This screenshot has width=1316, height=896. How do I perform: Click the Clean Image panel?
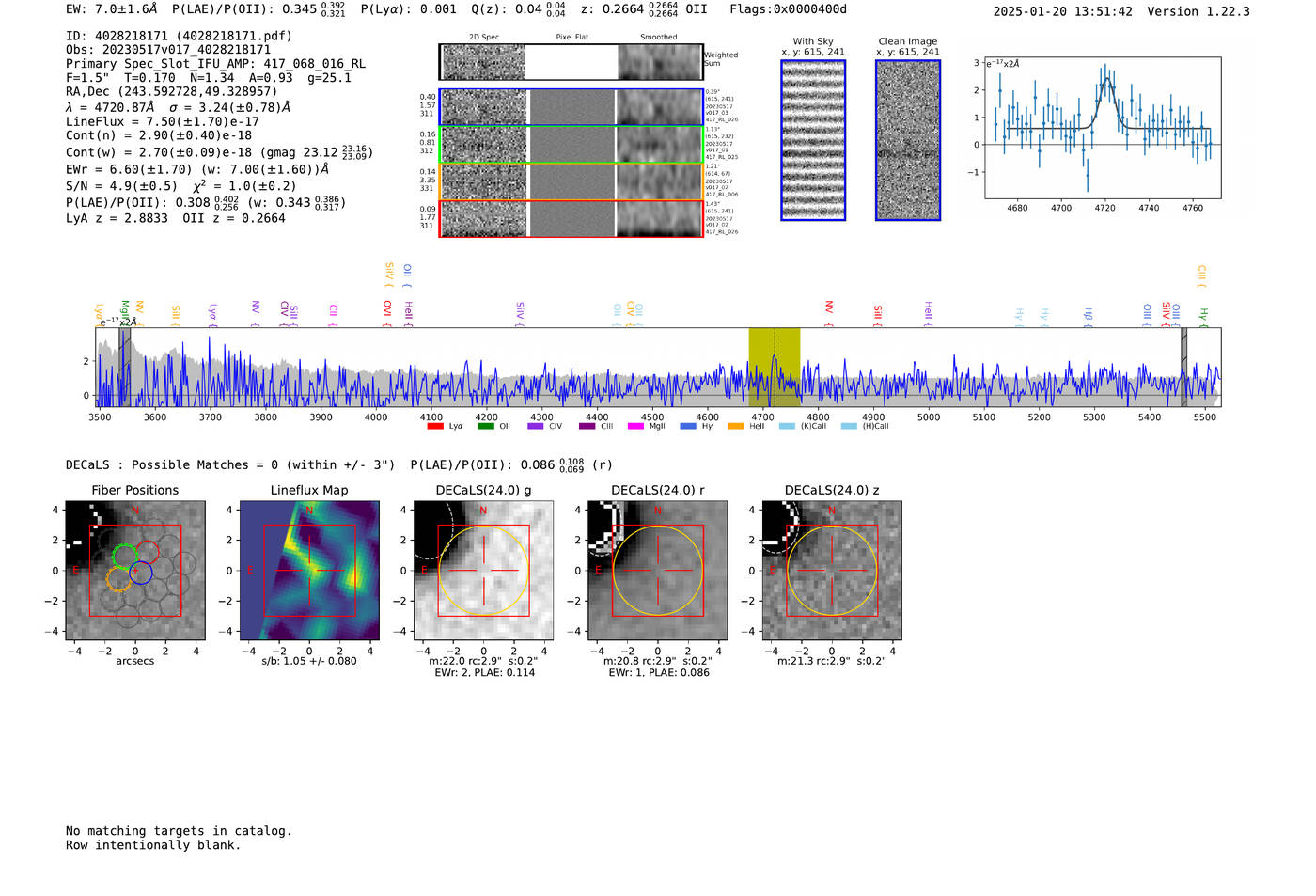908,140
